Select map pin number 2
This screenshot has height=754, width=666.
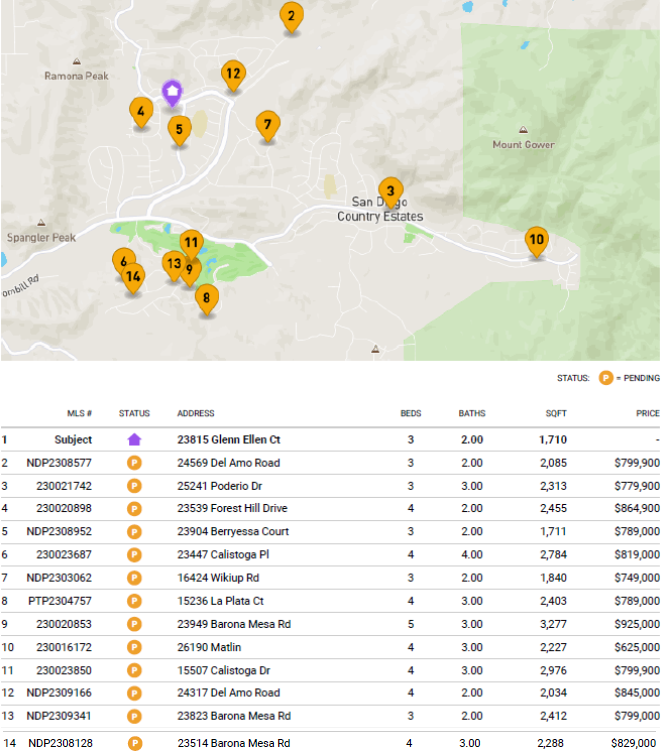click(x=291, y=17)
